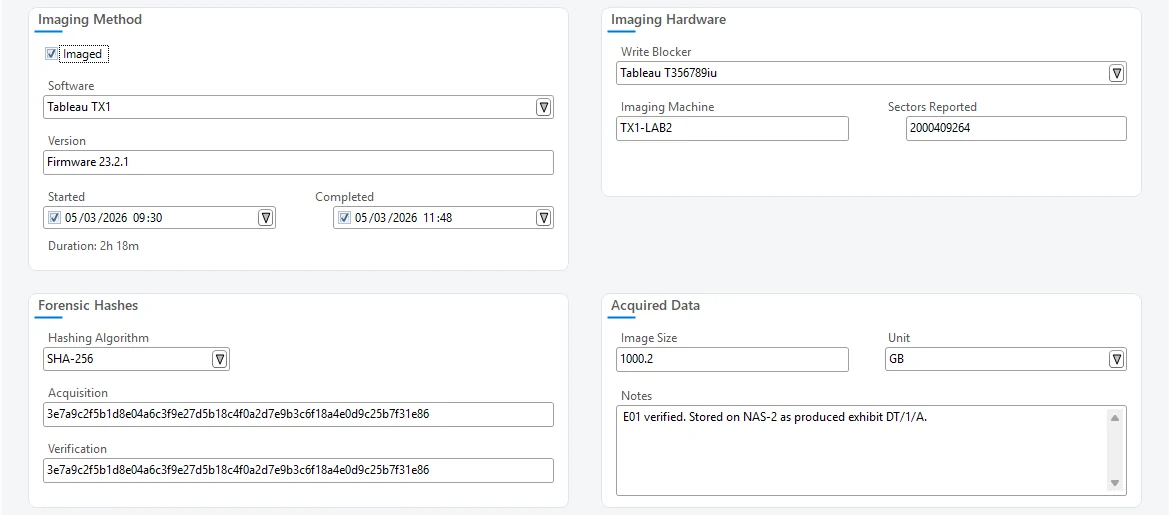Uncheck the Imaged checkbox

(x=51, y=54)
